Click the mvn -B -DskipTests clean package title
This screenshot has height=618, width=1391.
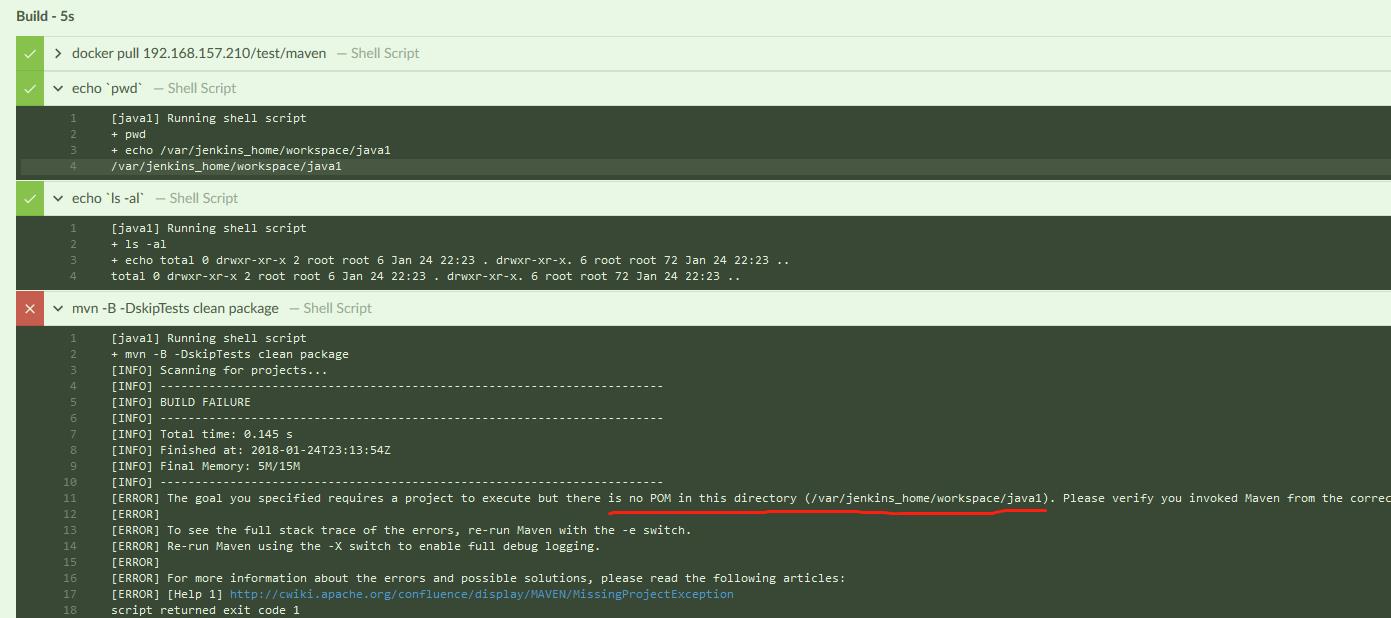pyautogui.click(x=175, y=308)
